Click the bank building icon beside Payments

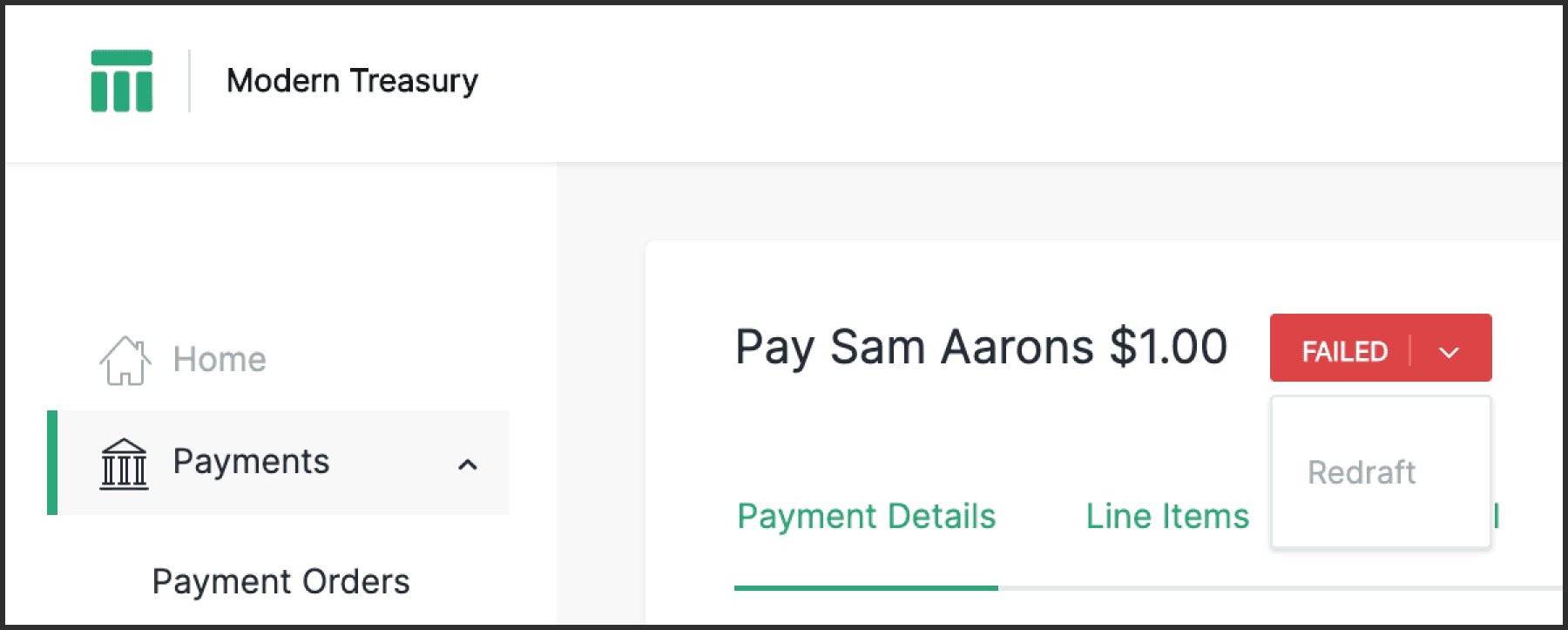(124, 463)
